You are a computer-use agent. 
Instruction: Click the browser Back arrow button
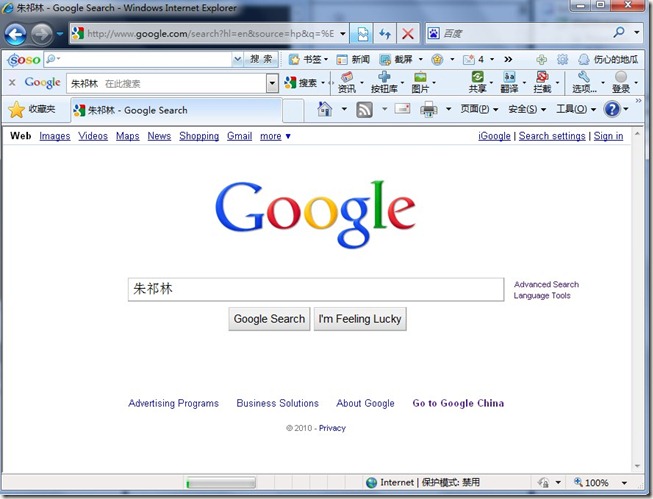pyautogui.click(x=15, y=34)
